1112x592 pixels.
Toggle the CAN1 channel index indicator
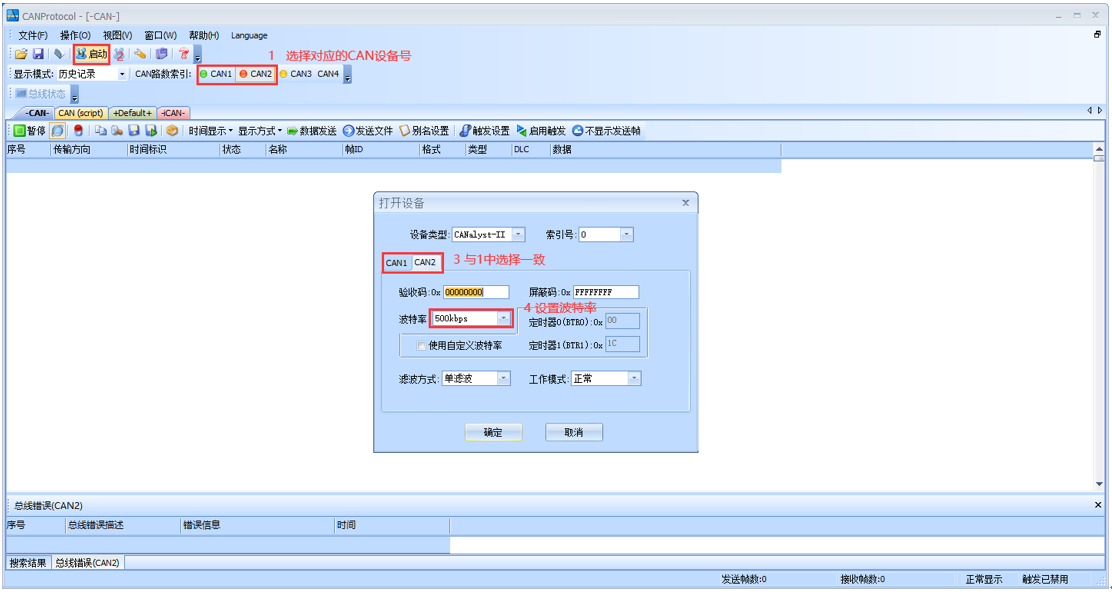(x=216, y=74)
